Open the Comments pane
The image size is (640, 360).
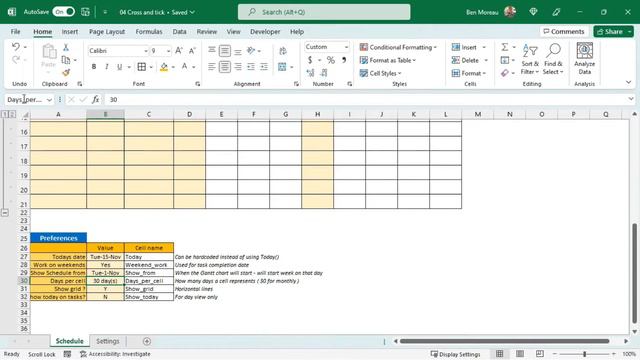pos(564,31)
